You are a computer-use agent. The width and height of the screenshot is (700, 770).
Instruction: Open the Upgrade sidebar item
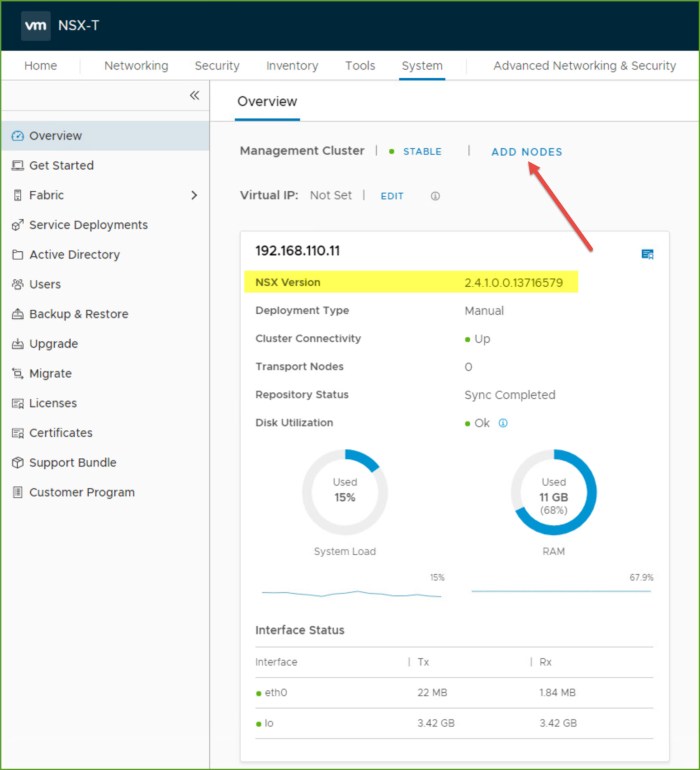[x=53, y=344]
